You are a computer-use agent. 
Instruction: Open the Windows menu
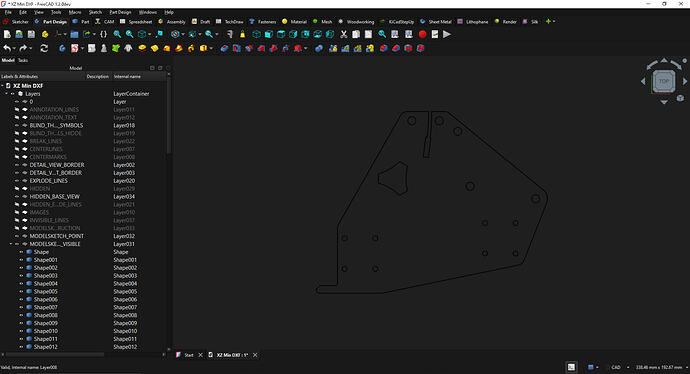[147, 12]
